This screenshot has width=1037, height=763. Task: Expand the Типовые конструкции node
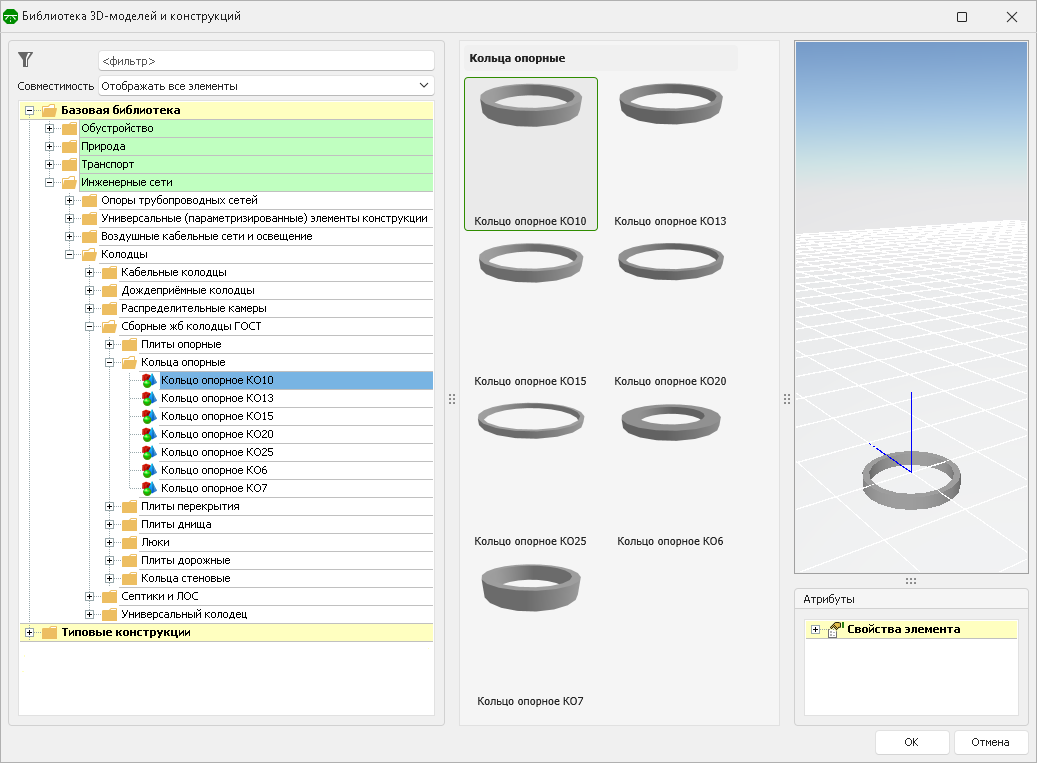30,632
